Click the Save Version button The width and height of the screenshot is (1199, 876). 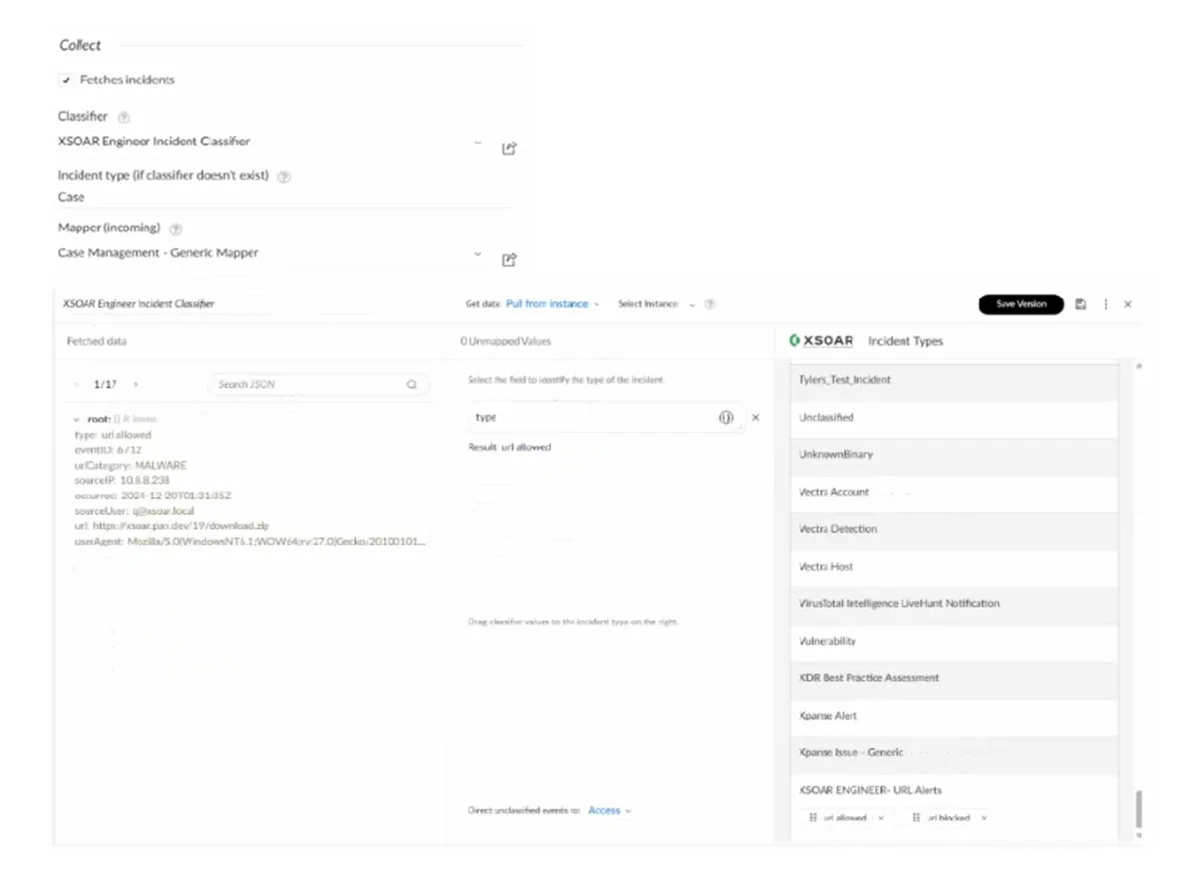(x=1021, y=304)
